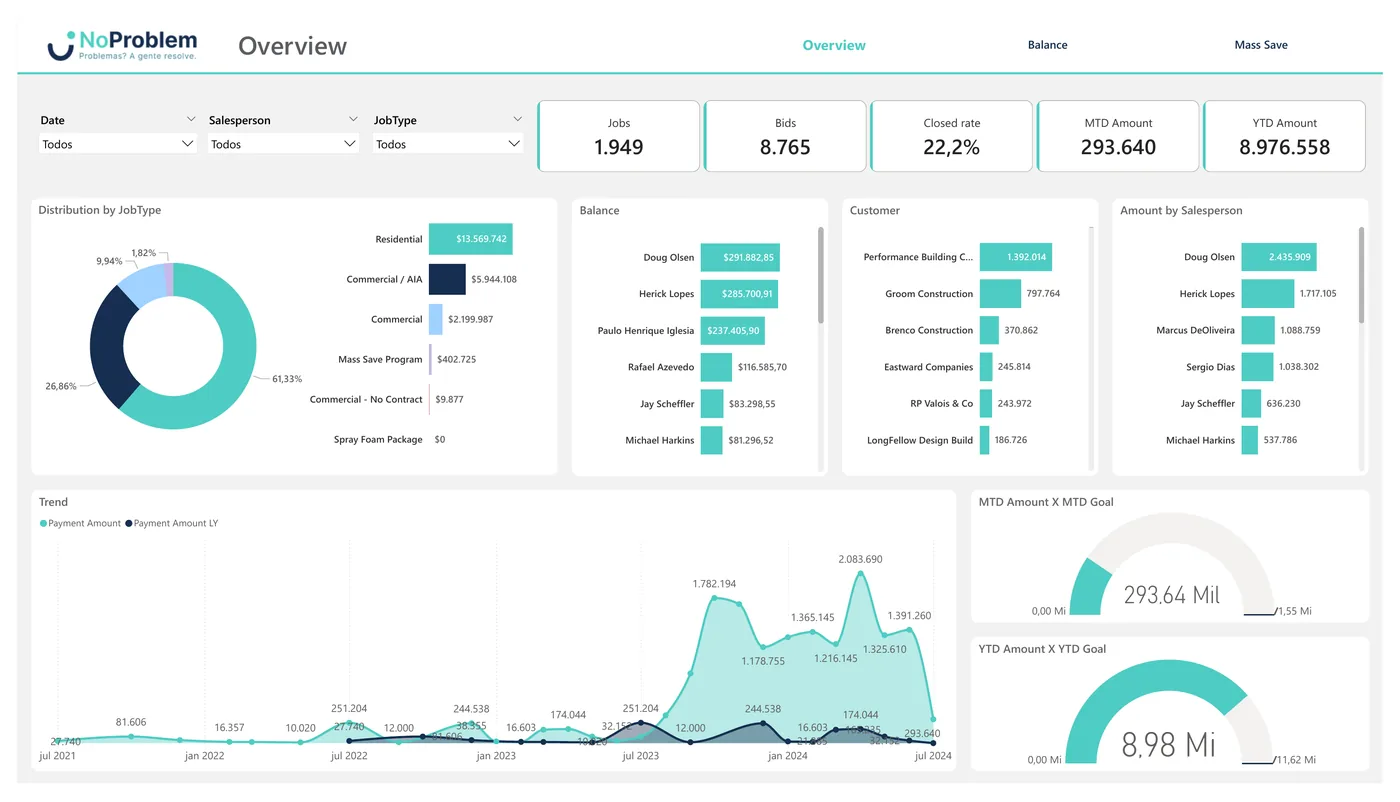Click the YTD gauge showing 8,98 Mi
The image size is (1400, 802).
tap(1169, 712)
